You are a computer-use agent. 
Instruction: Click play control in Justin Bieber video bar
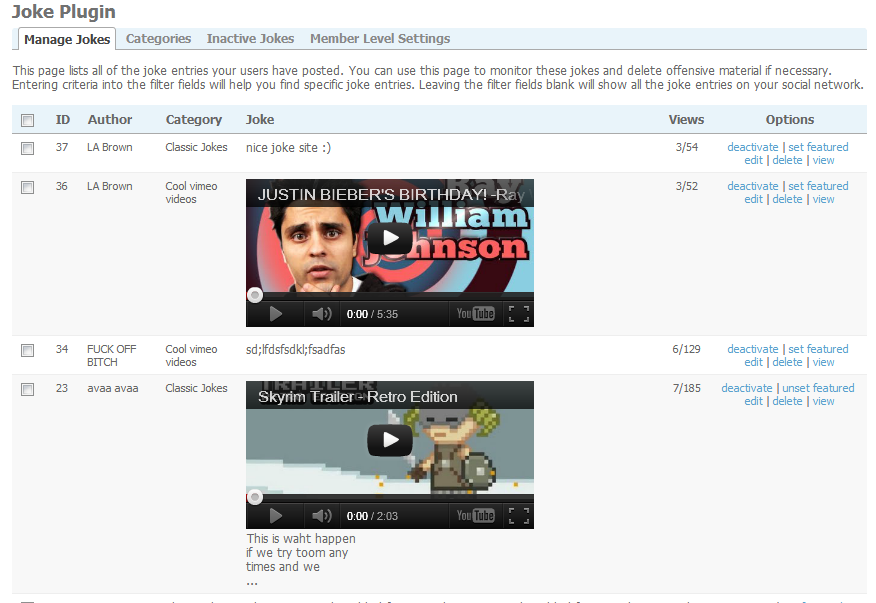275,314
